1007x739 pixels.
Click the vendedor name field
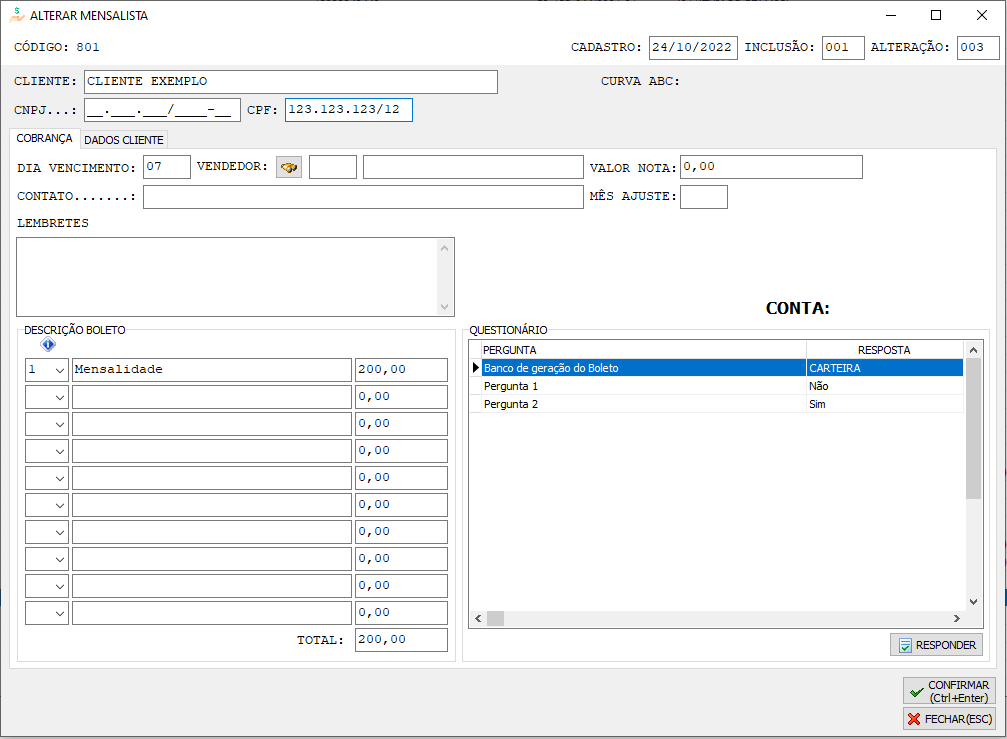tap(473, 167)
